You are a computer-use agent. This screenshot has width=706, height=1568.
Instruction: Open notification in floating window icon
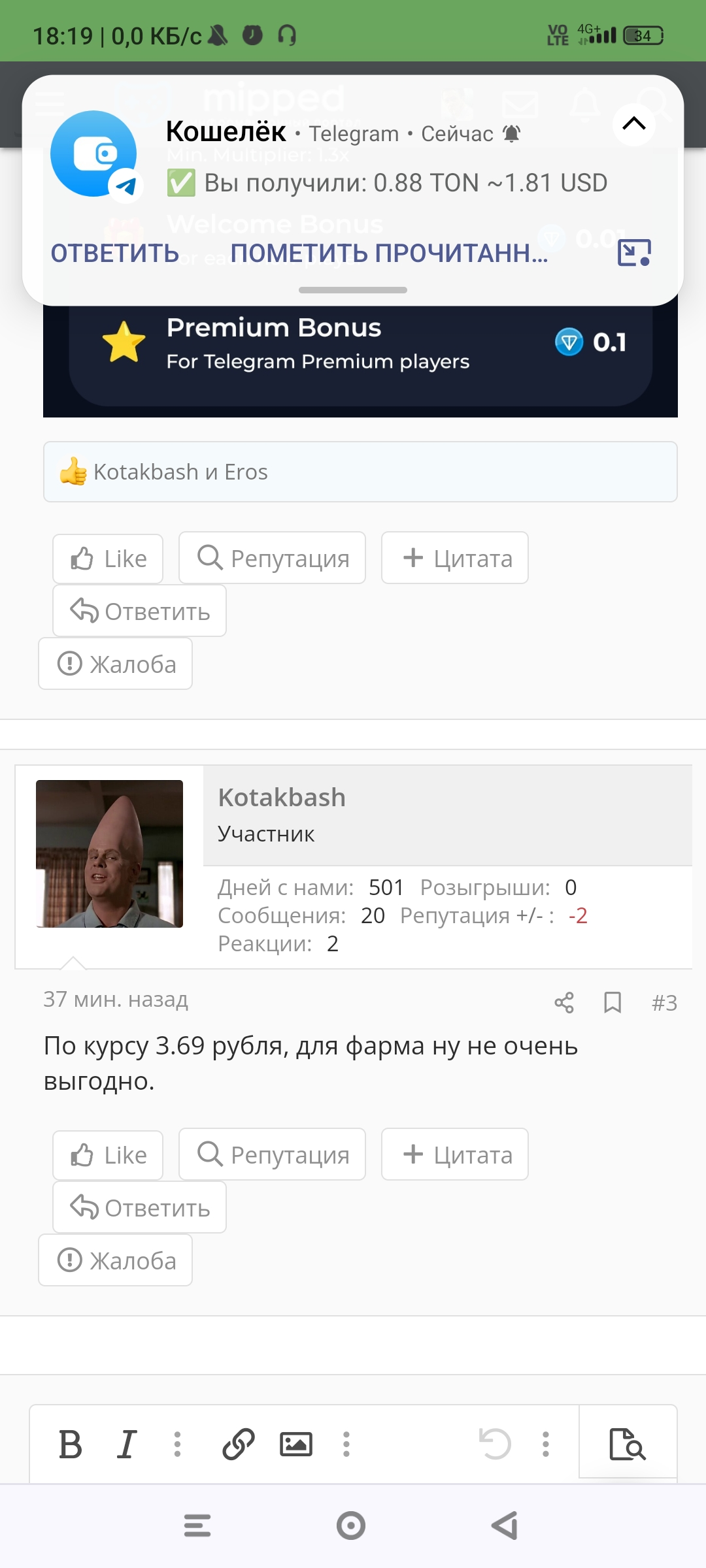(x=634, y=252)
